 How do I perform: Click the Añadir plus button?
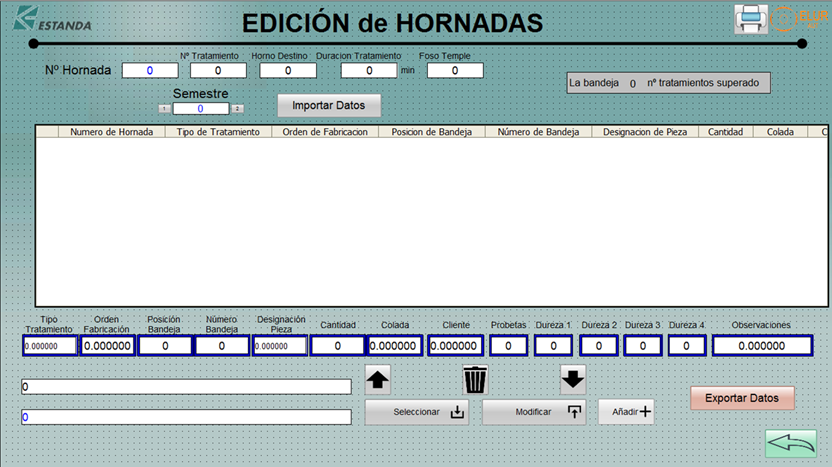tap(626, 411)
